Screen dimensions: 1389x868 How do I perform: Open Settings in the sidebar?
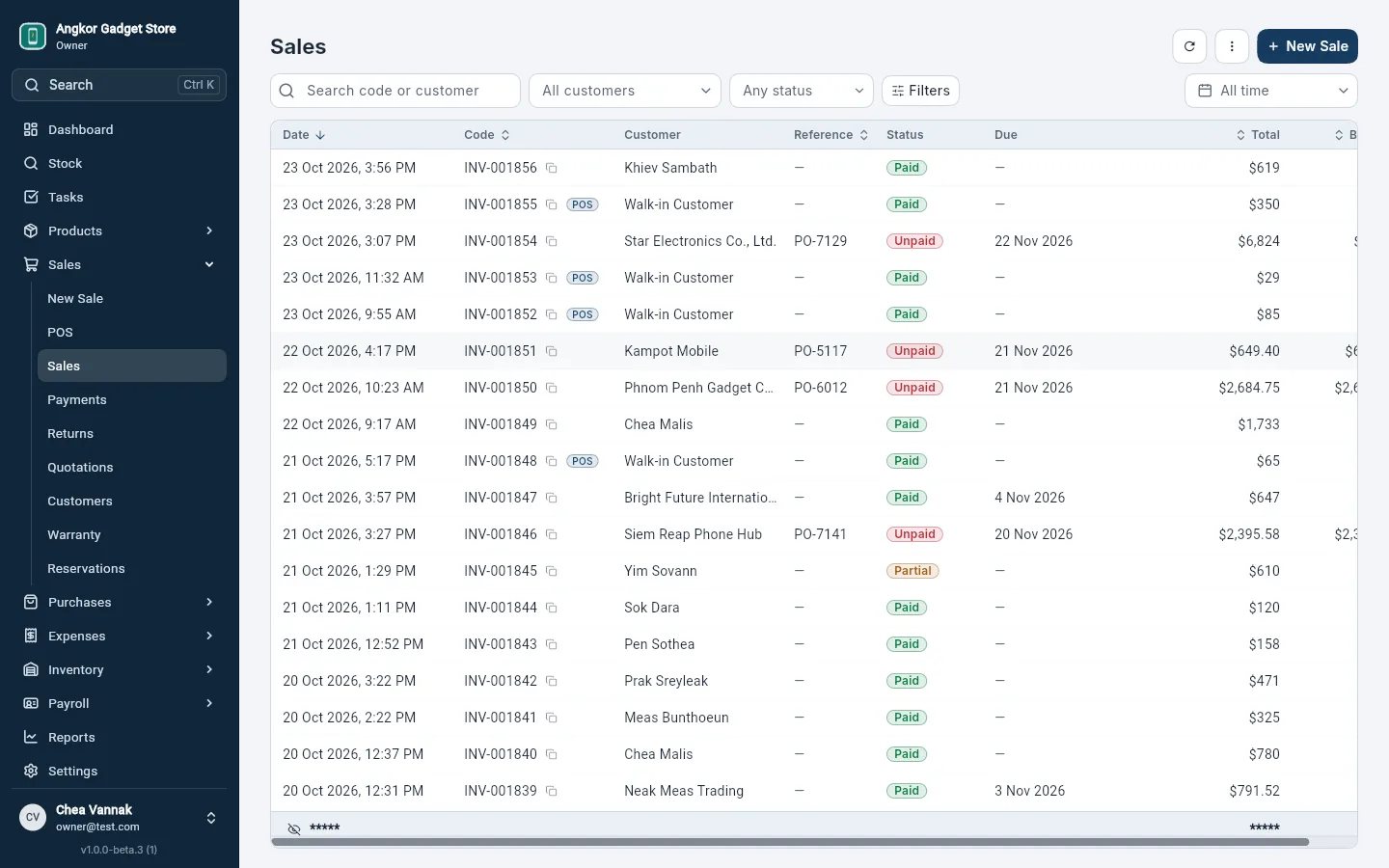(x=120, y=771)
